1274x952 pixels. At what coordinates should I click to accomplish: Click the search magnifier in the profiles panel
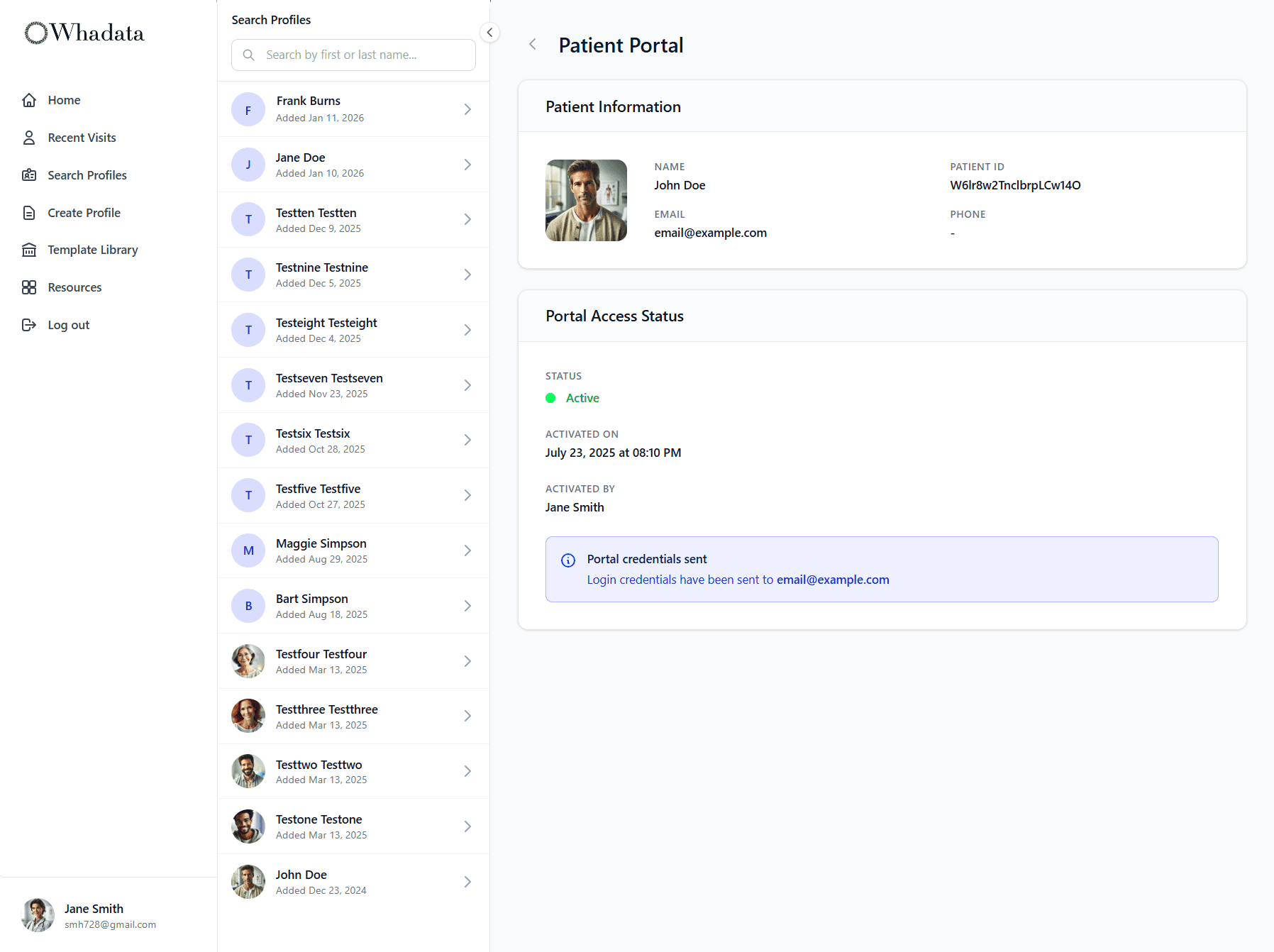[x=249, y=55]
